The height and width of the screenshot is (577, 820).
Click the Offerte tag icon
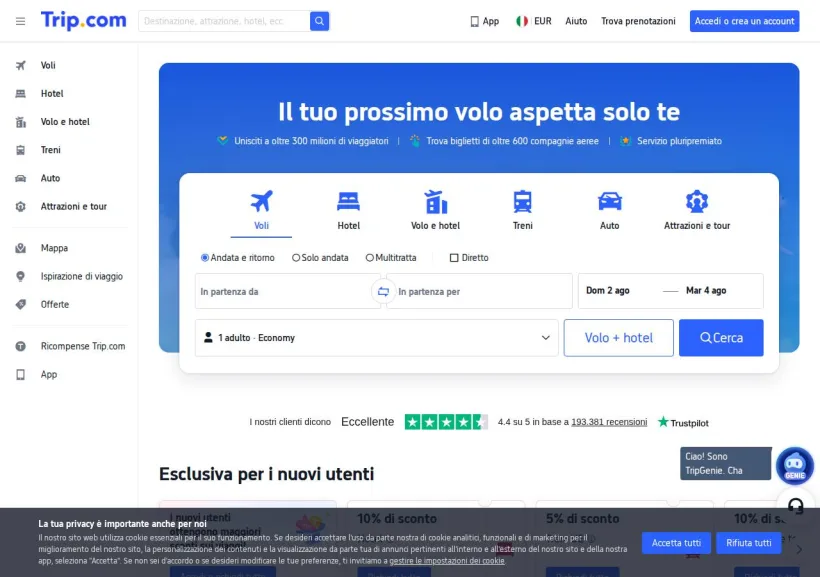20,304
